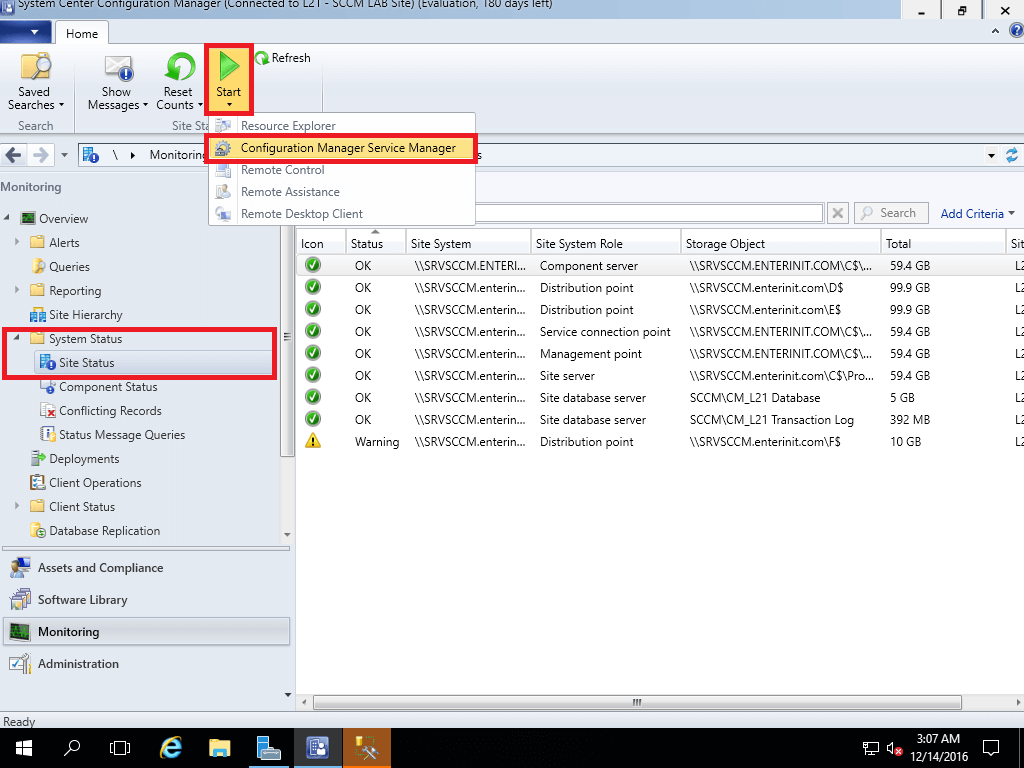Expand the Reporting tree node

pos(17,290)
